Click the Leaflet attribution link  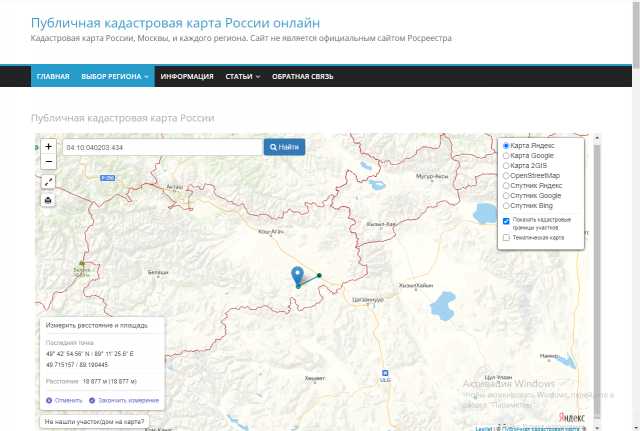click(x=484, y=429)
